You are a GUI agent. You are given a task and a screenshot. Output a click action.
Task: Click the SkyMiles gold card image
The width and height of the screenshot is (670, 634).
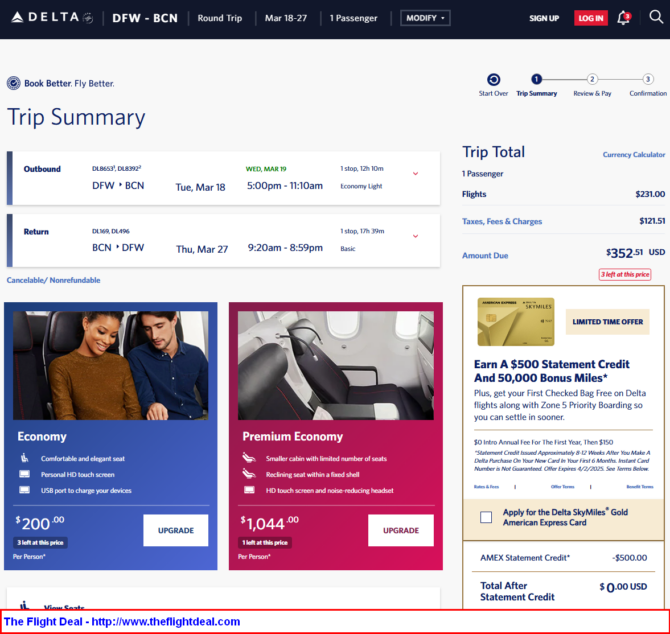516,322
